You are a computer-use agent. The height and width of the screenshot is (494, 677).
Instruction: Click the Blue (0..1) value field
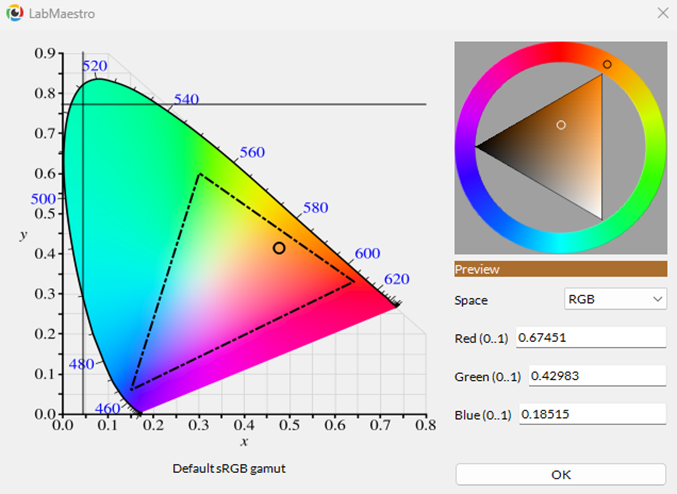click(590, 414)
